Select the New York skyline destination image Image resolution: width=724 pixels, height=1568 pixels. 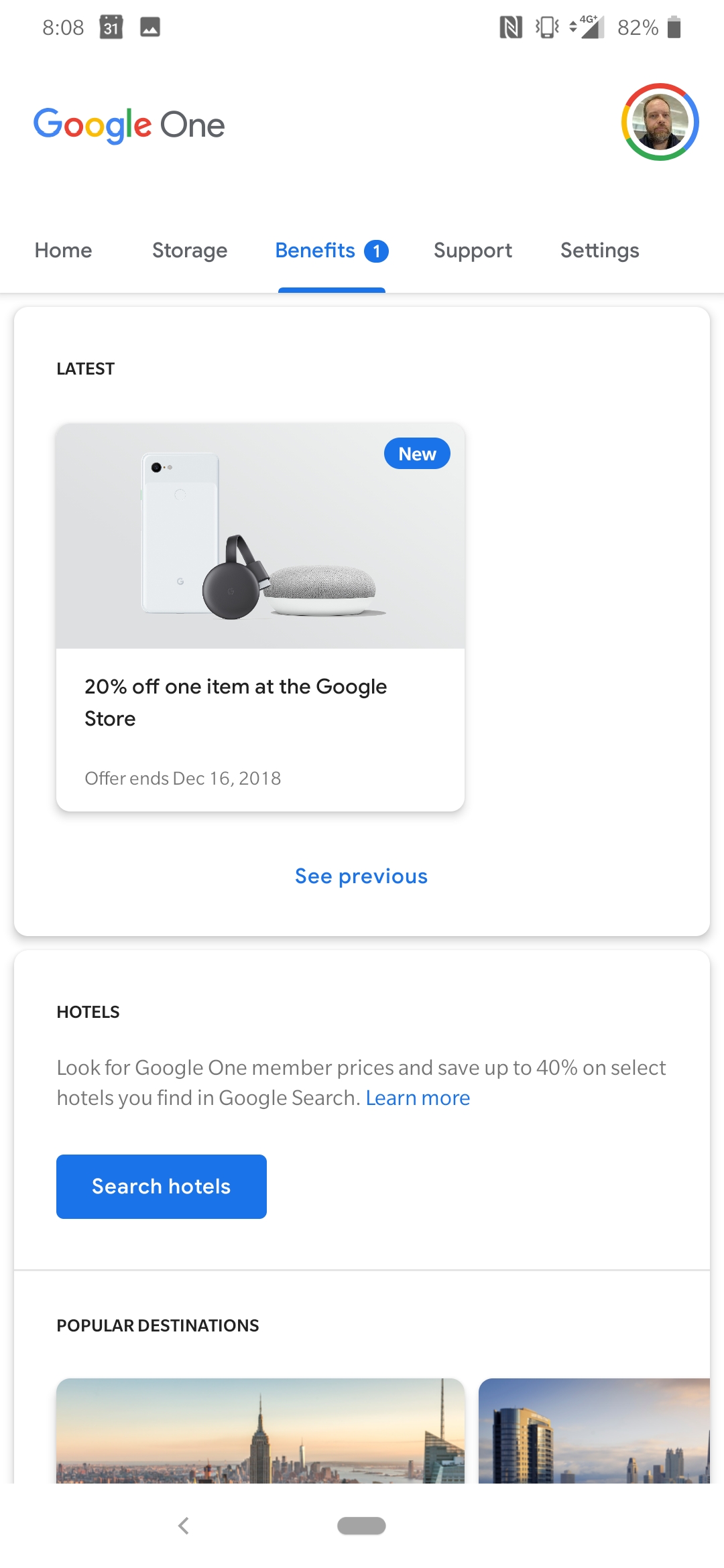point(260,1431)
